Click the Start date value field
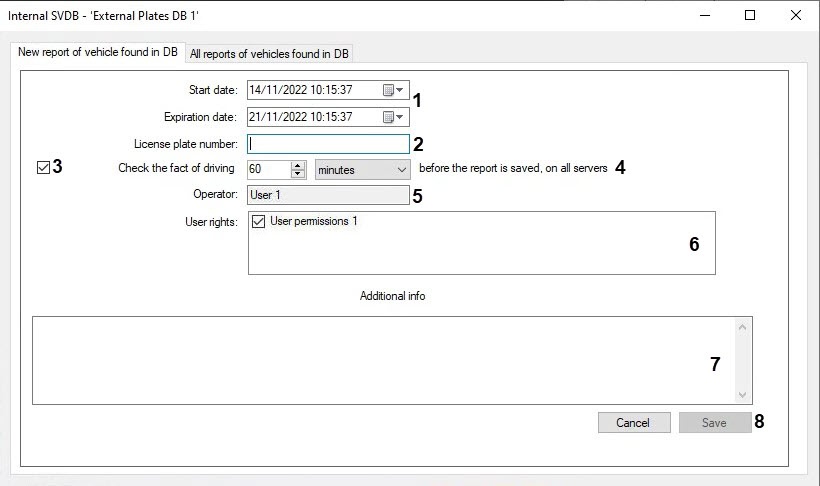 [x=310, y=90]
